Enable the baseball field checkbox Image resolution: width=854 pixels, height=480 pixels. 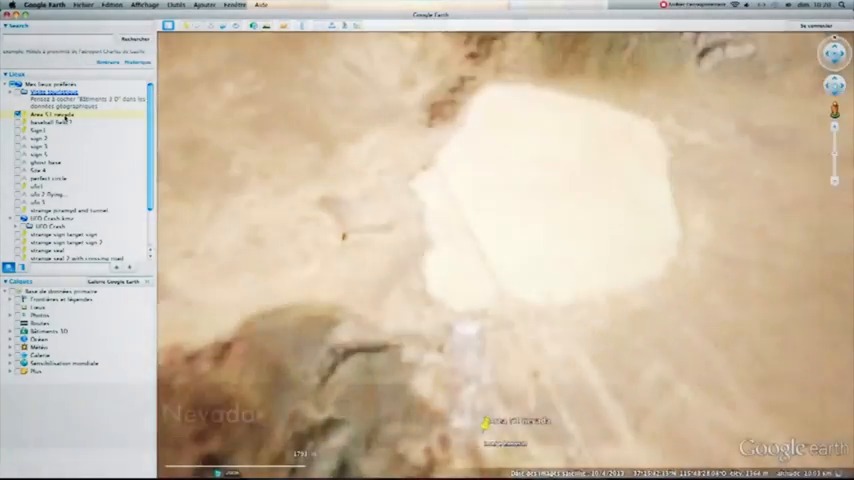tap(17, 122)
